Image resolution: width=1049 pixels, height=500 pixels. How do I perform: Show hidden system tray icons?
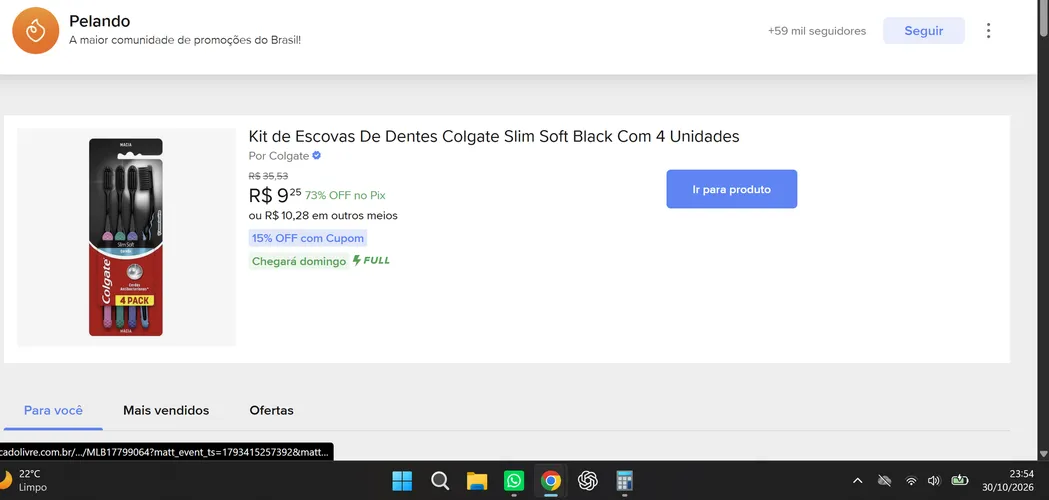point(857,481)
